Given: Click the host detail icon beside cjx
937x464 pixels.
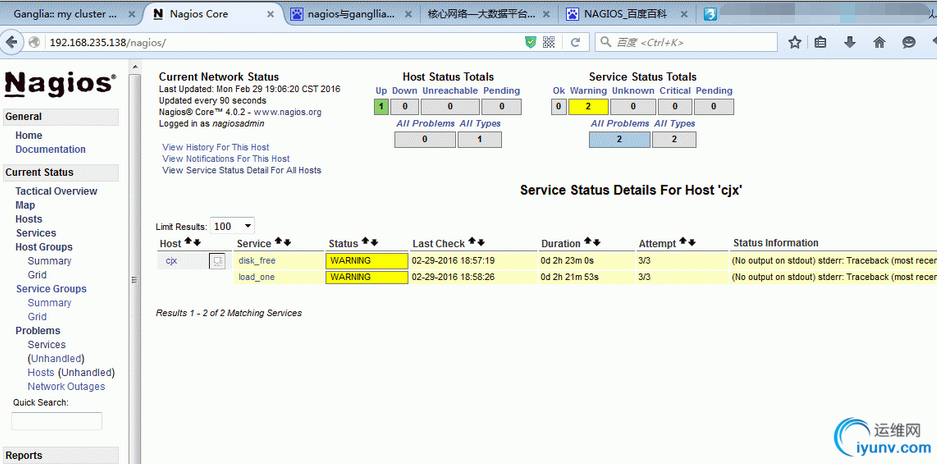Looking at the screenshot, I should pos(216,261).
